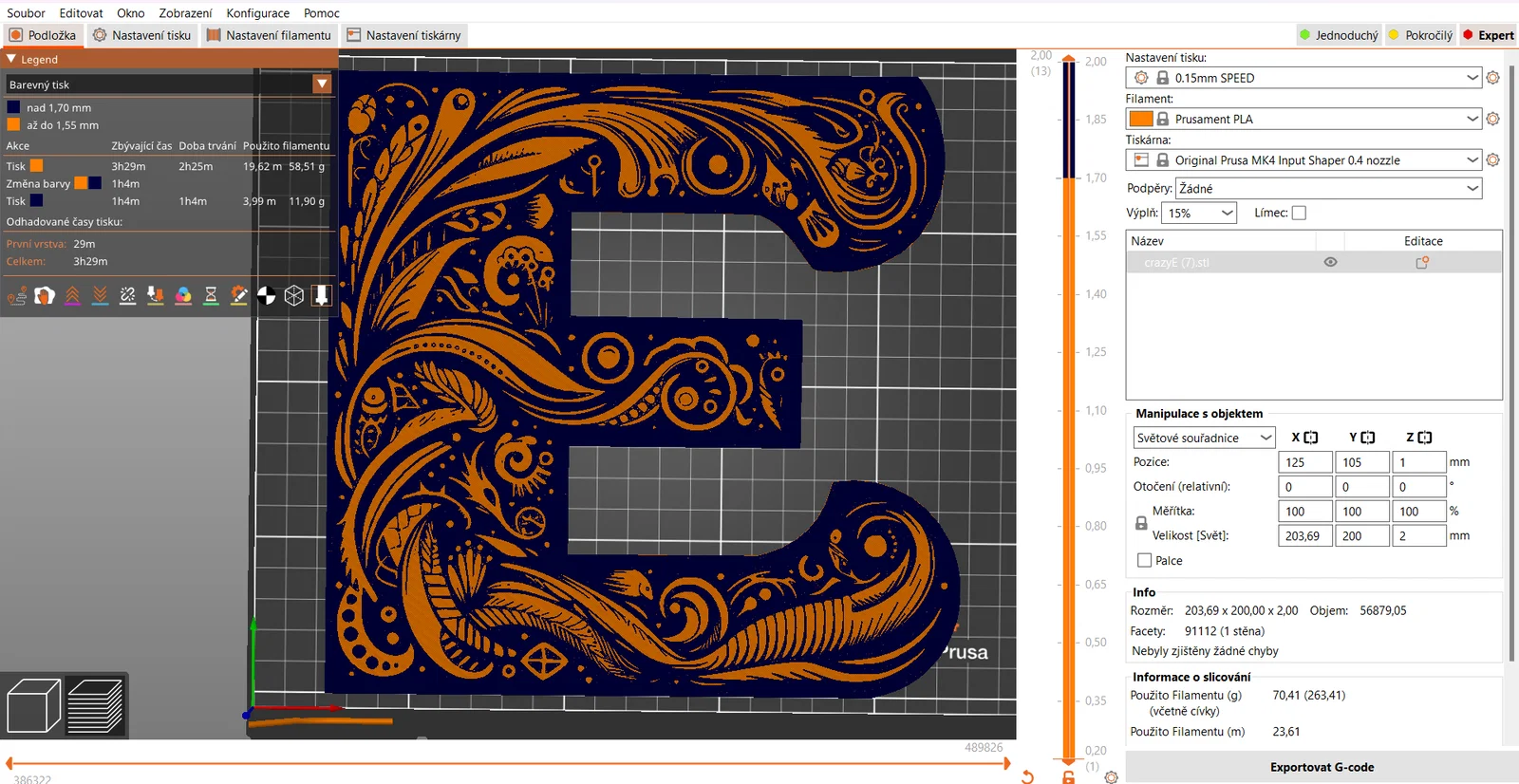
Task: Check the Palce checkbox
Action: point(1144,561)
